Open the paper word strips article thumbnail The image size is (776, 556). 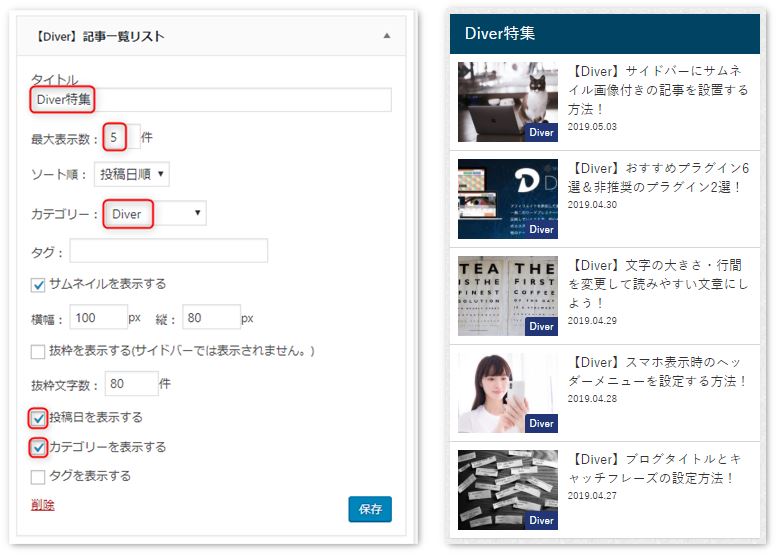508,490
